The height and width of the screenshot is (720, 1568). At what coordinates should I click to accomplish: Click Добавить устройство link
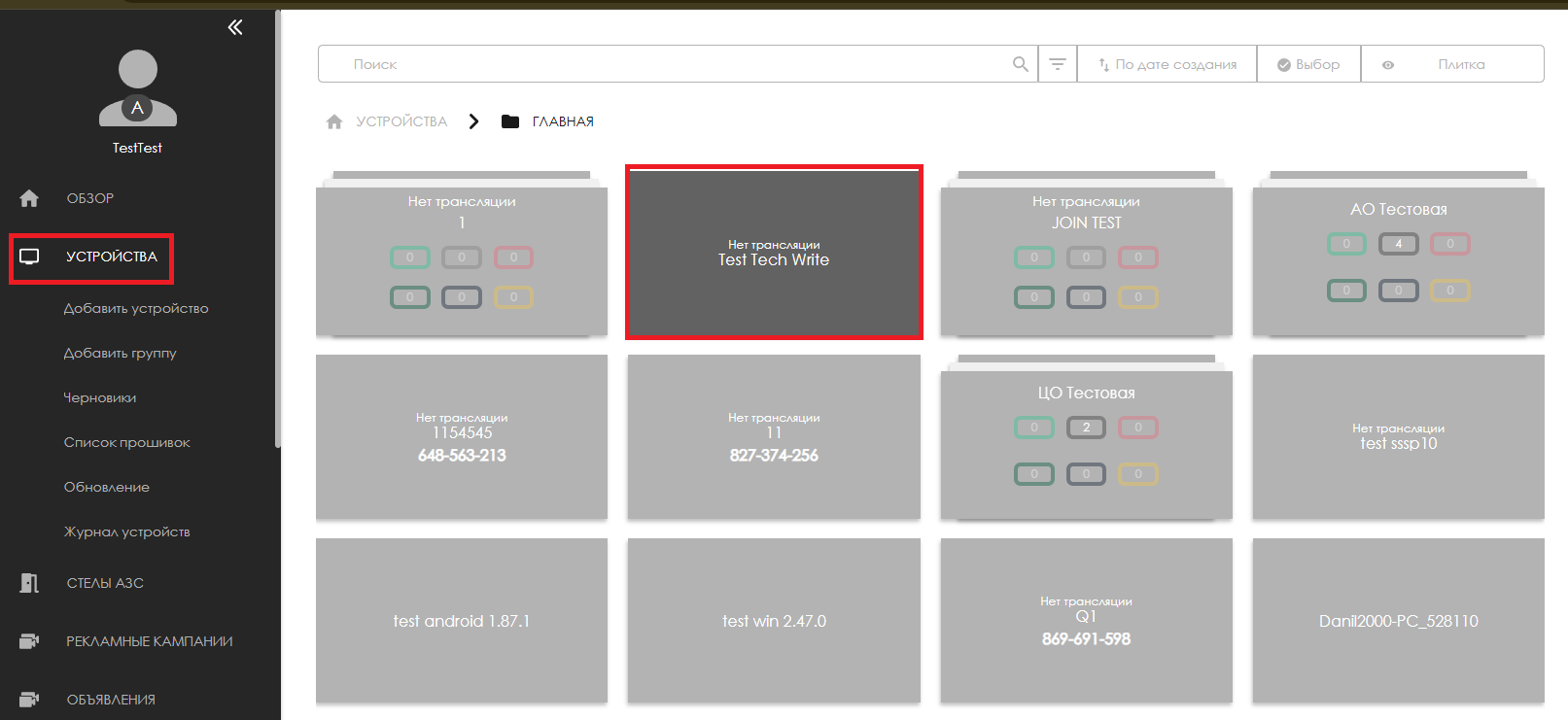click(x=136, y=309)
